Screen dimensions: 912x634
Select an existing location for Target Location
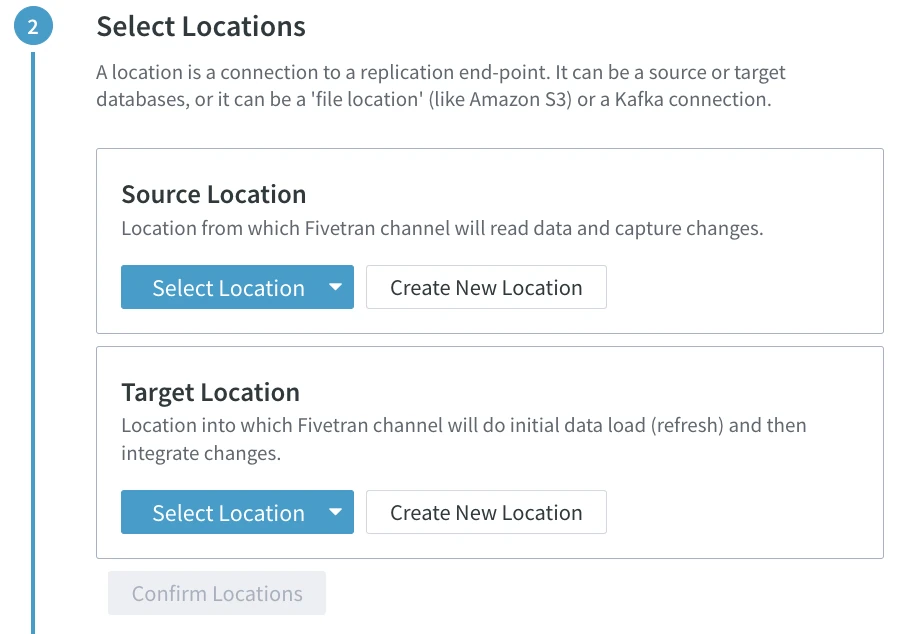click(x=227, y=512)
